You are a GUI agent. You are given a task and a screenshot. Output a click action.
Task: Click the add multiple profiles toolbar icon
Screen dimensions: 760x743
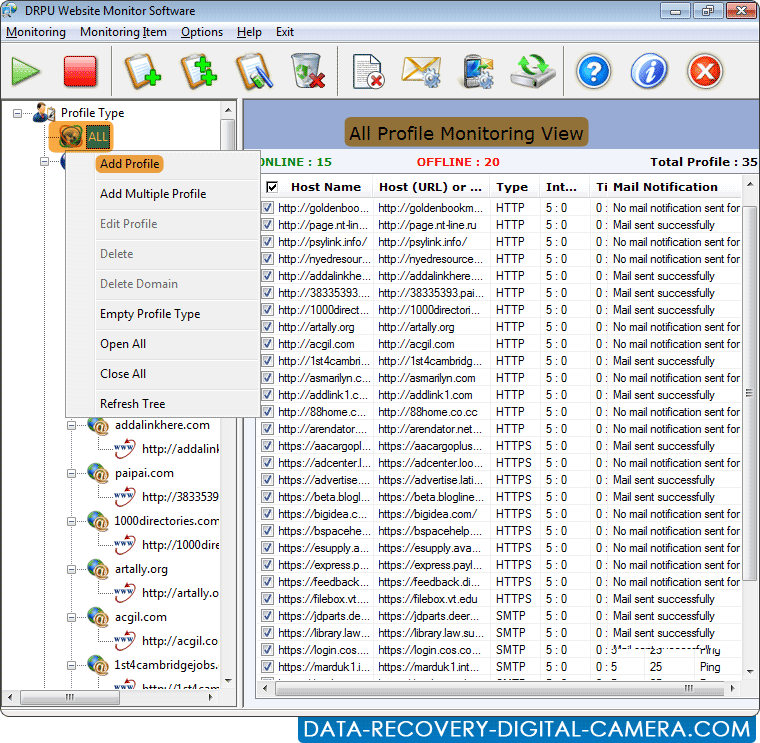tap(199, 71)
